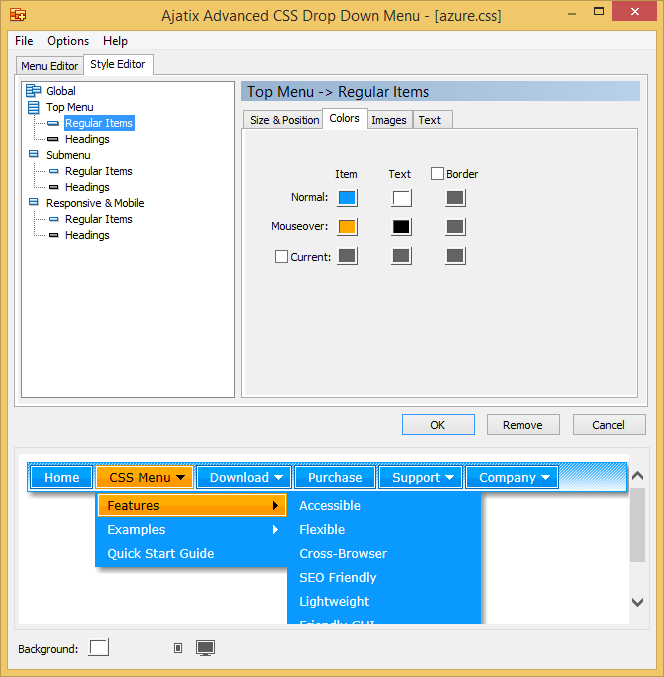Click Accessible in the preview submenu
This screenshot has height=677, width=664.
330,505
